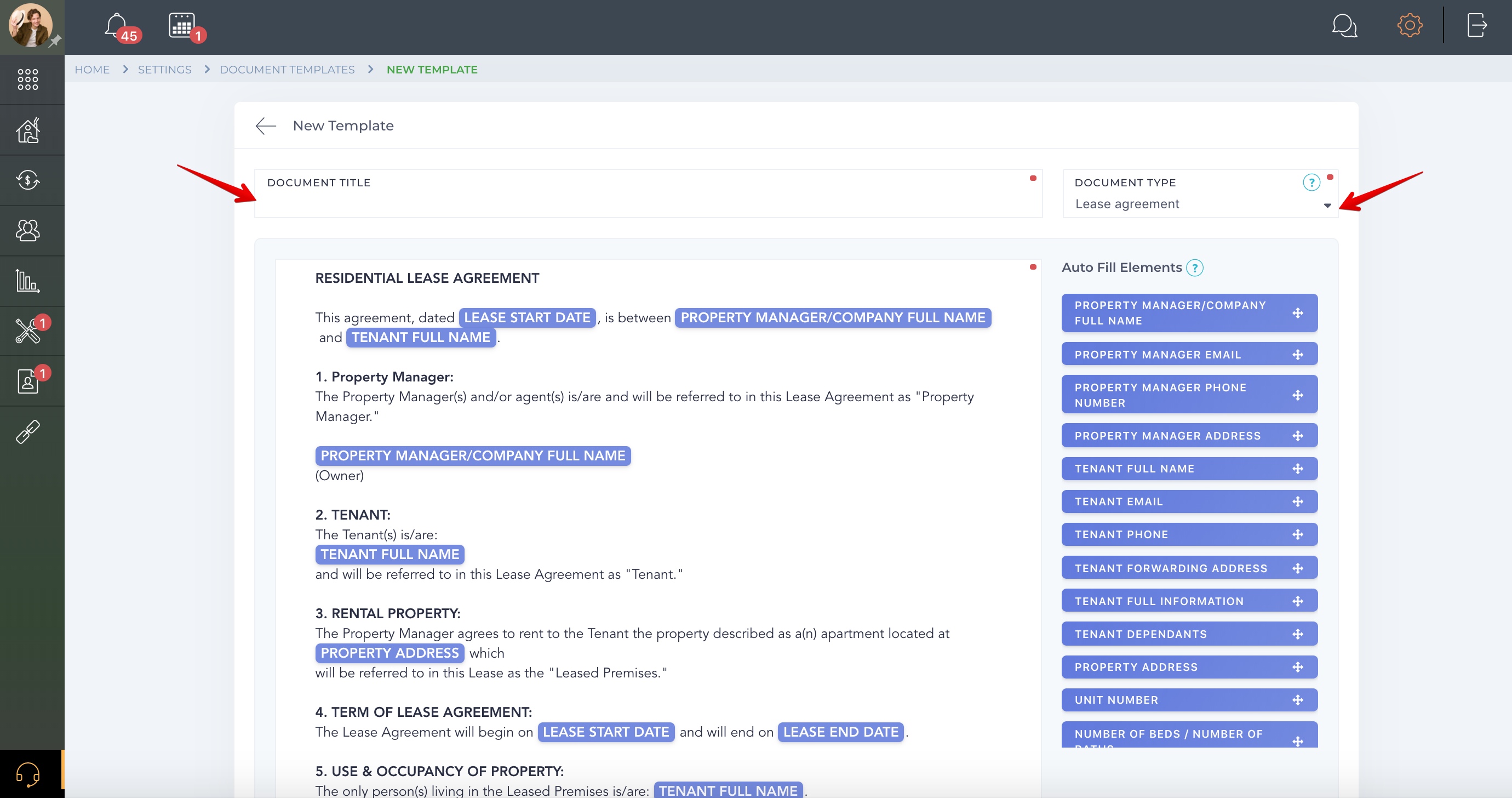1512x798 pixels.
Task: Click the logout icon
Action: pos(1477,25)
